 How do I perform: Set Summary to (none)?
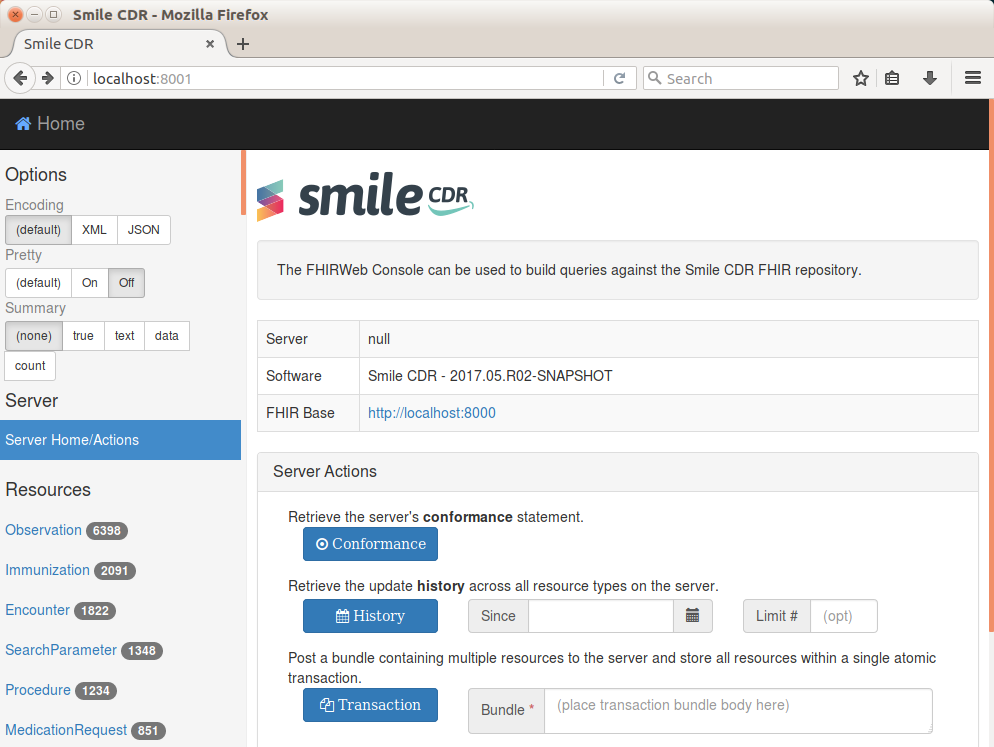tap(34, 336)
